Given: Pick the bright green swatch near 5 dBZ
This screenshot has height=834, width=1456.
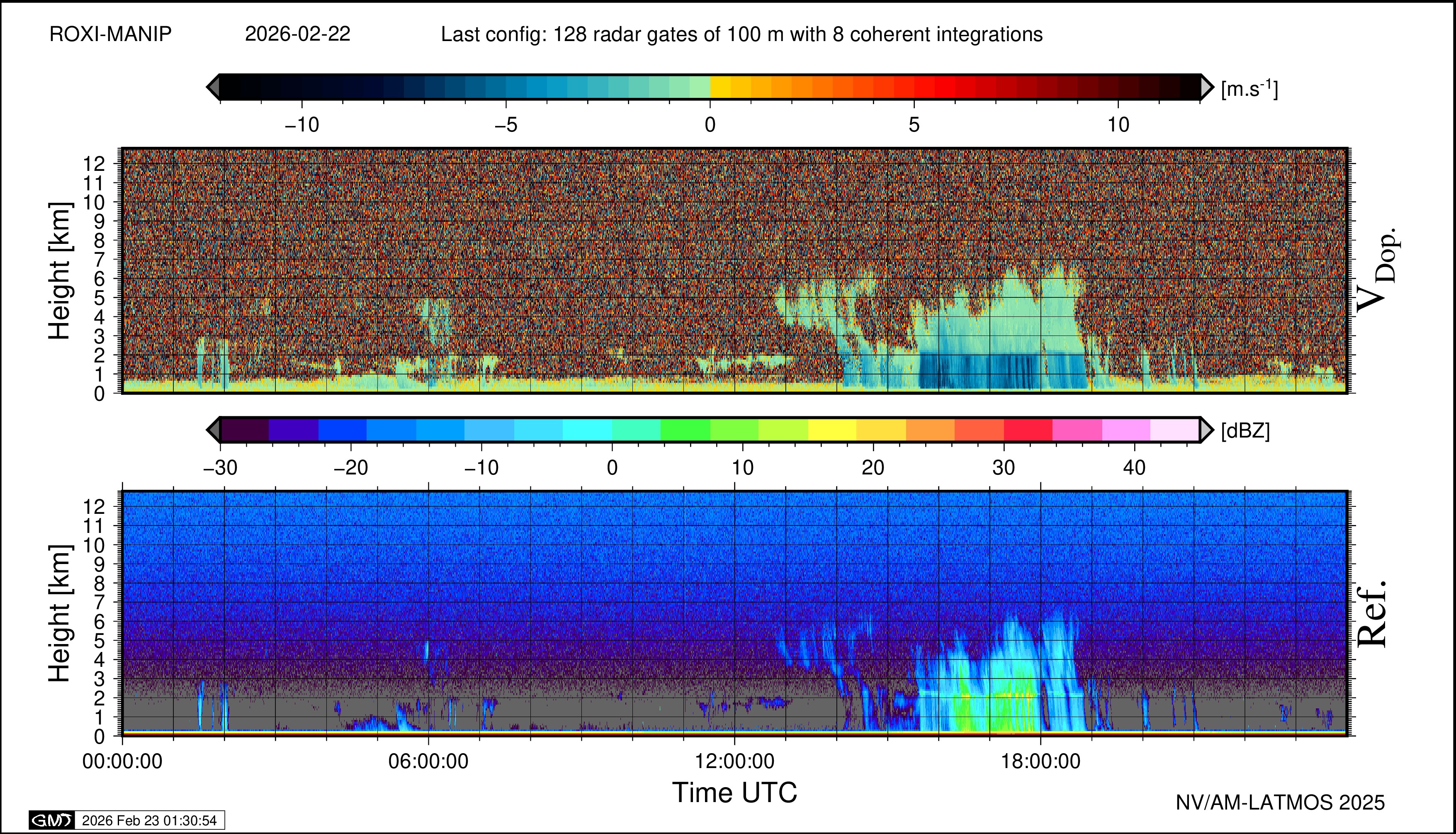Looking at the screenshot, I should coord(685,430).
